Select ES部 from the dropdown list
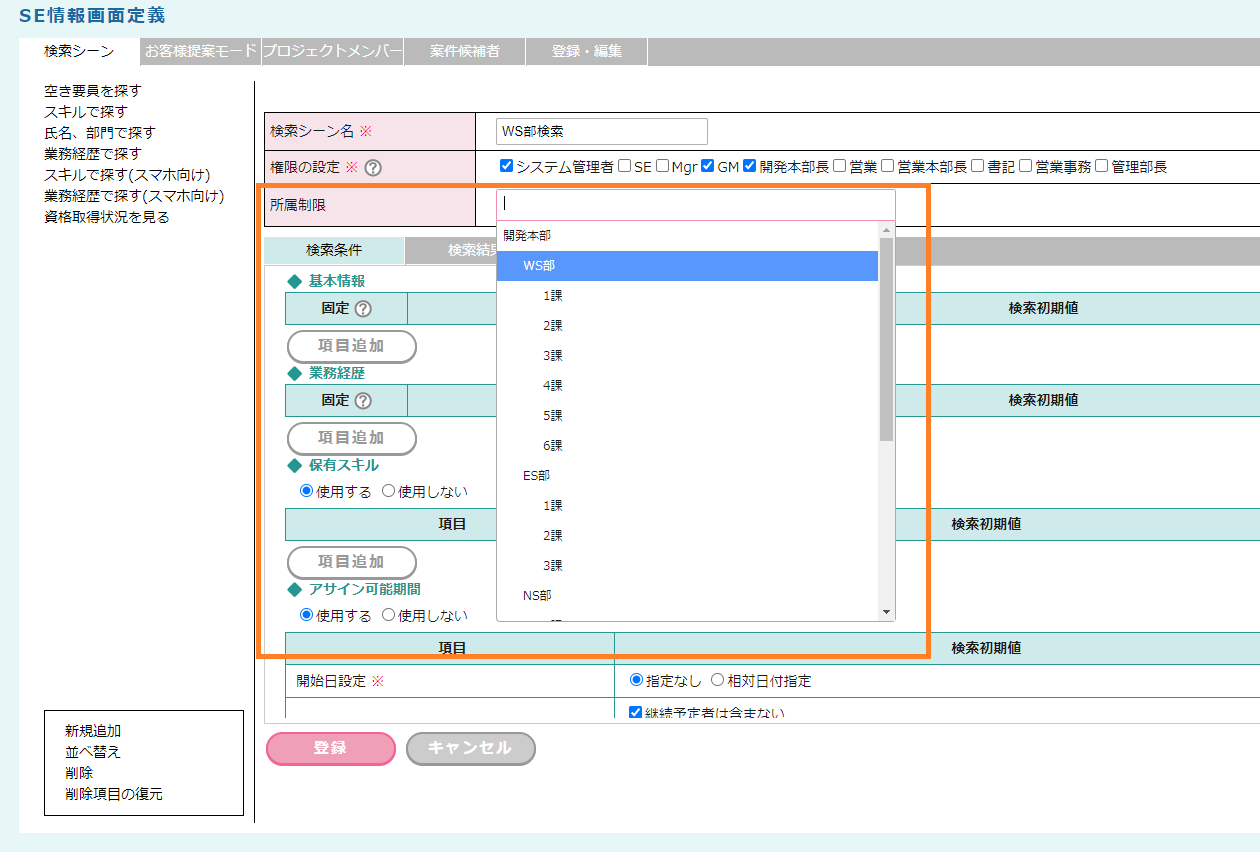The height and width of the screenshot is (852, 1260). coord(537,476)
